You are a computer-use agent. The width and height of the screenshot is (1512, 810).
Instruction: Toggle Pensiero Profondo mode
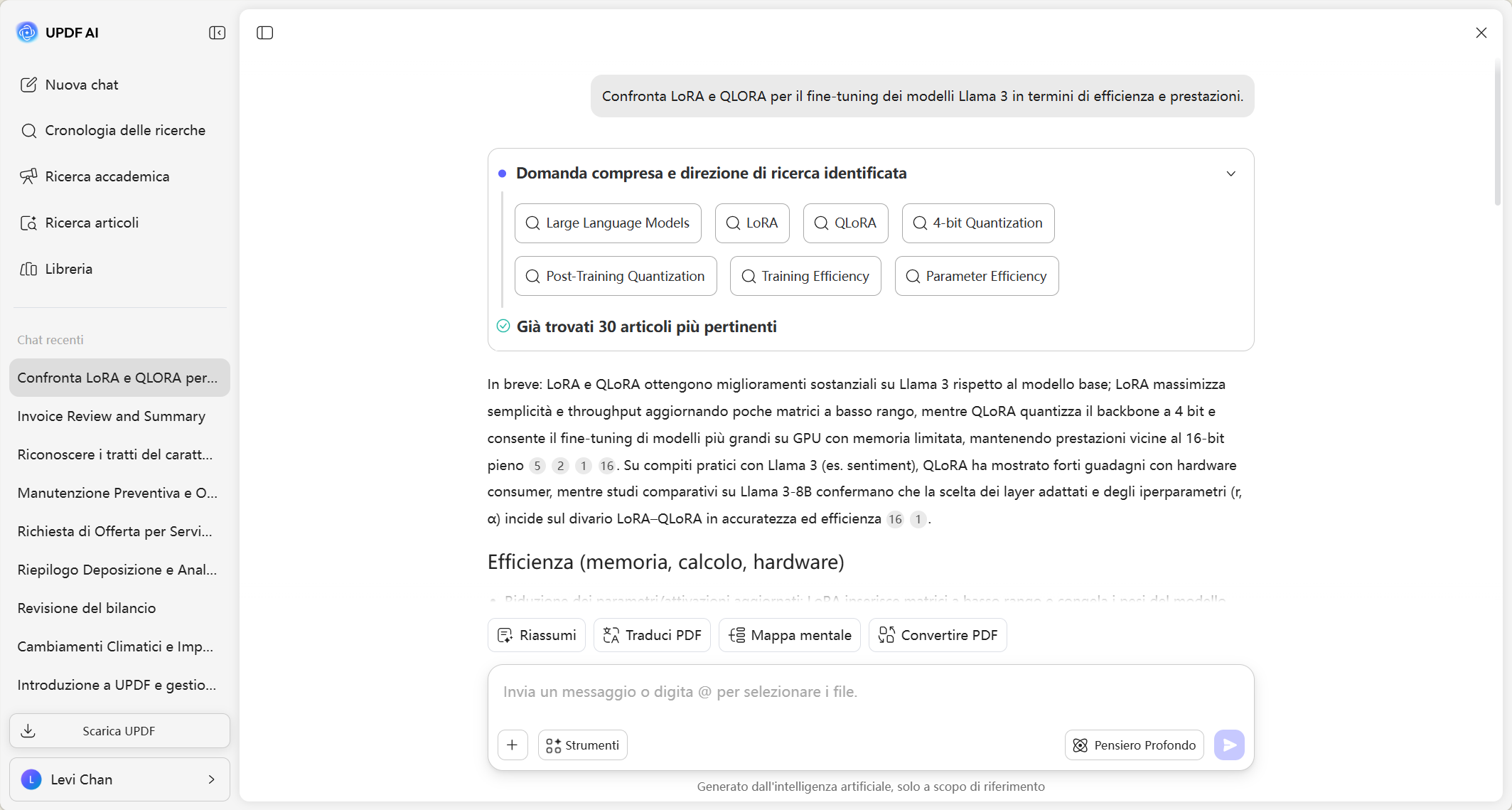[1135, 745]
